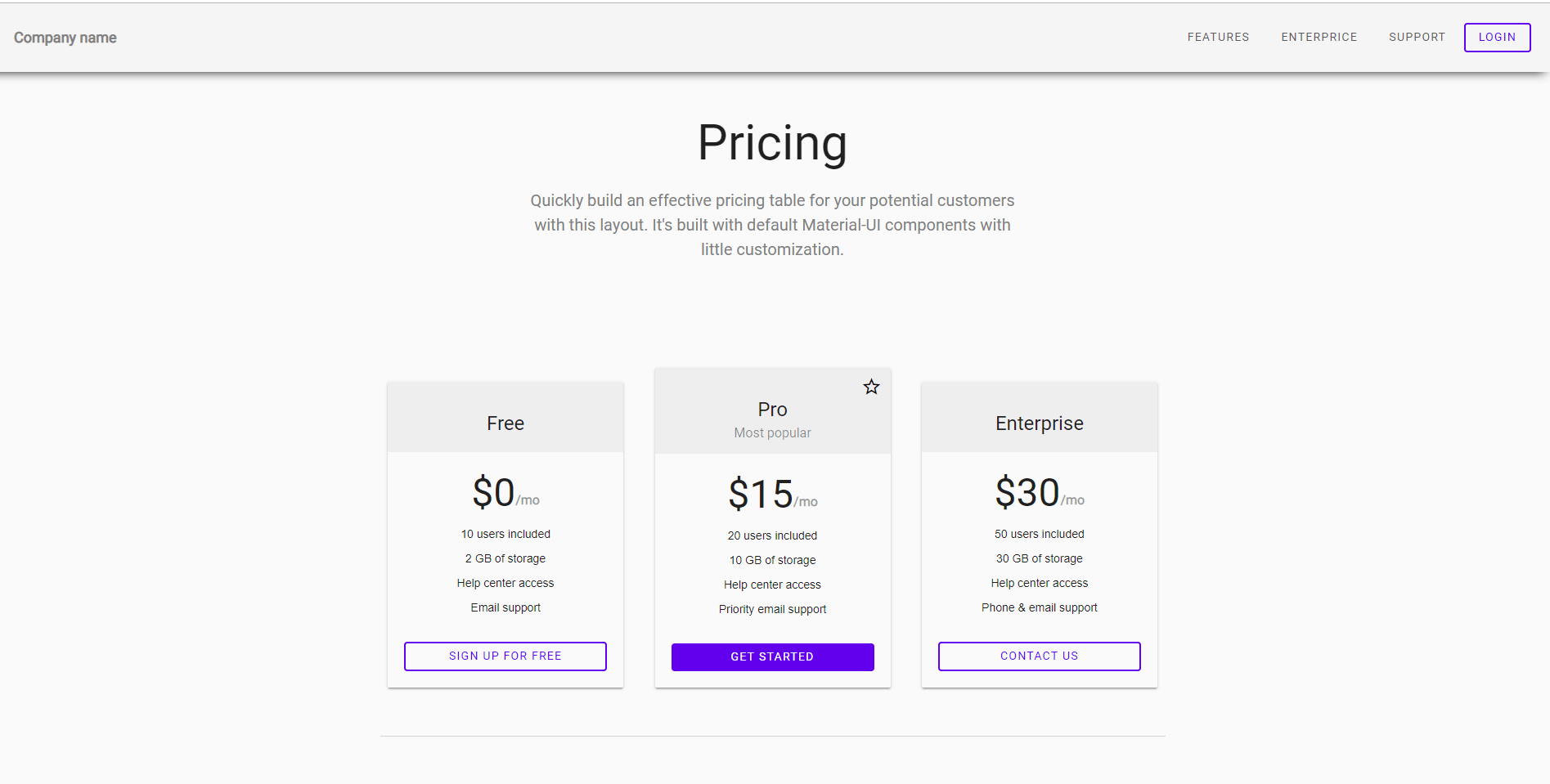
Task: Click Sign Up For Free button
Action: [505, 656]
